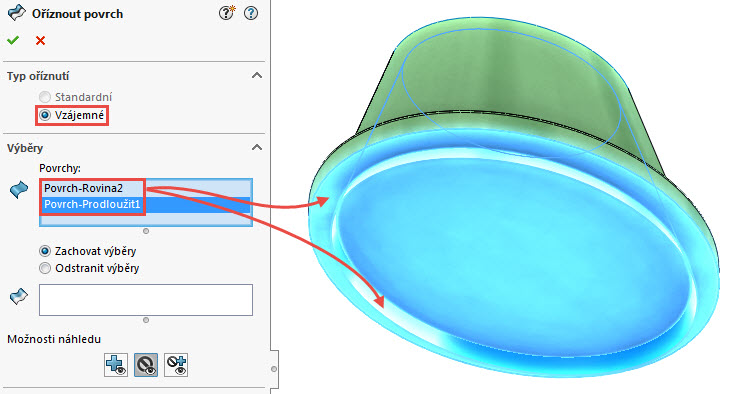Show excluded surfaces preview button

[x=146, y=365]
